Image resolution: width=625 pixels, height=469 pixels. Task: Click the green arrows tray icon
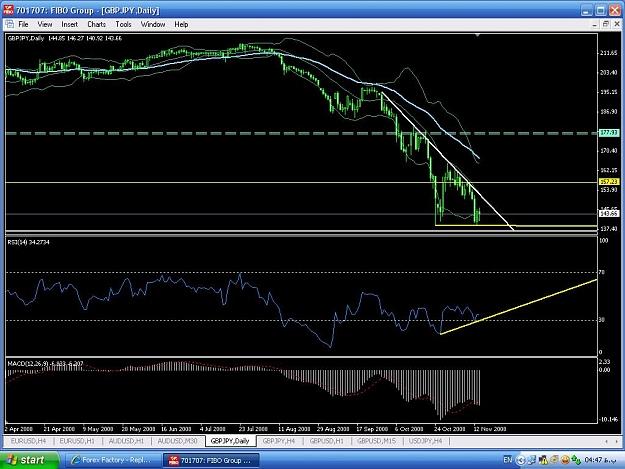[x=576, y=460]
